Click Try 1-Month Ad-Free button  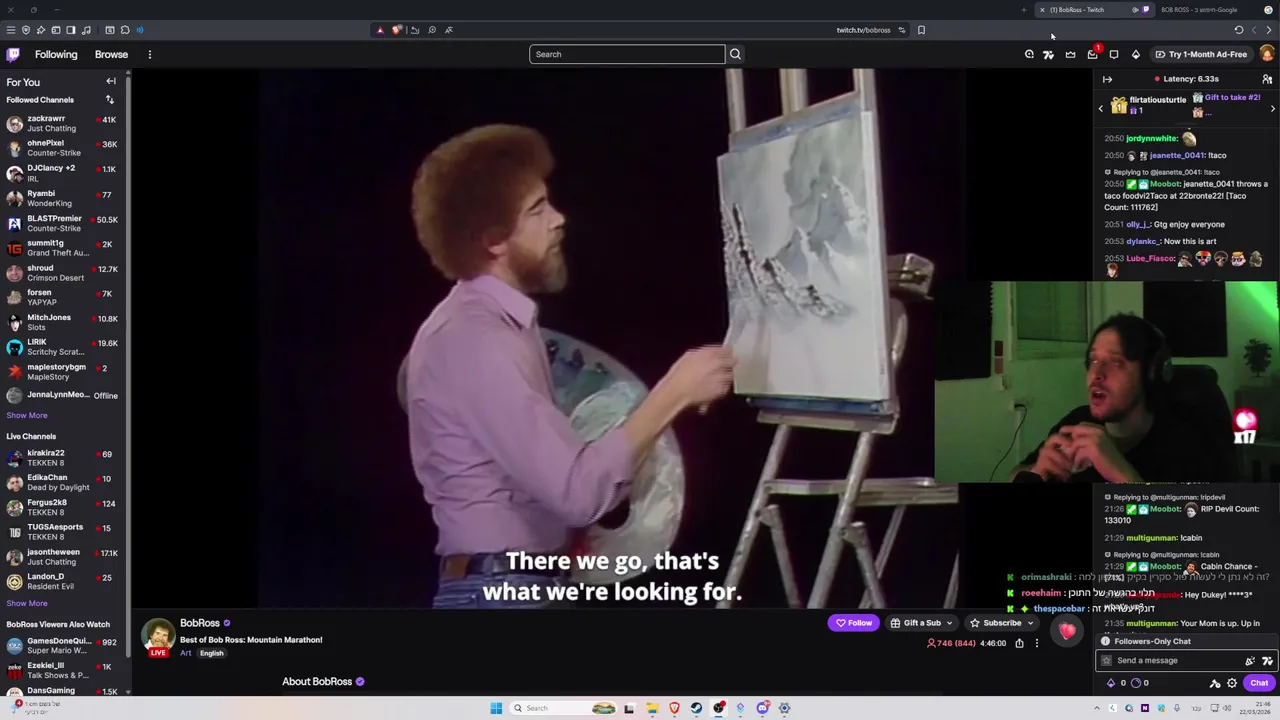1200,54
